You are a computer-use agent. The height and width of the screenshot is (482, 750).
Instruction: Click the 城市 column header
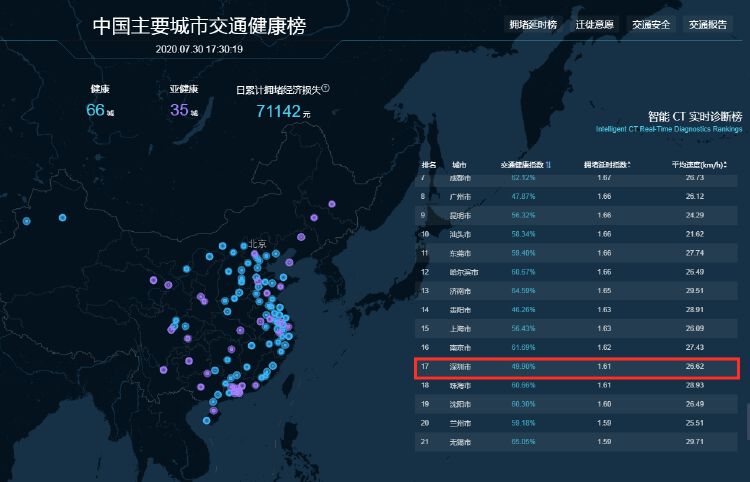click(459, 163)
